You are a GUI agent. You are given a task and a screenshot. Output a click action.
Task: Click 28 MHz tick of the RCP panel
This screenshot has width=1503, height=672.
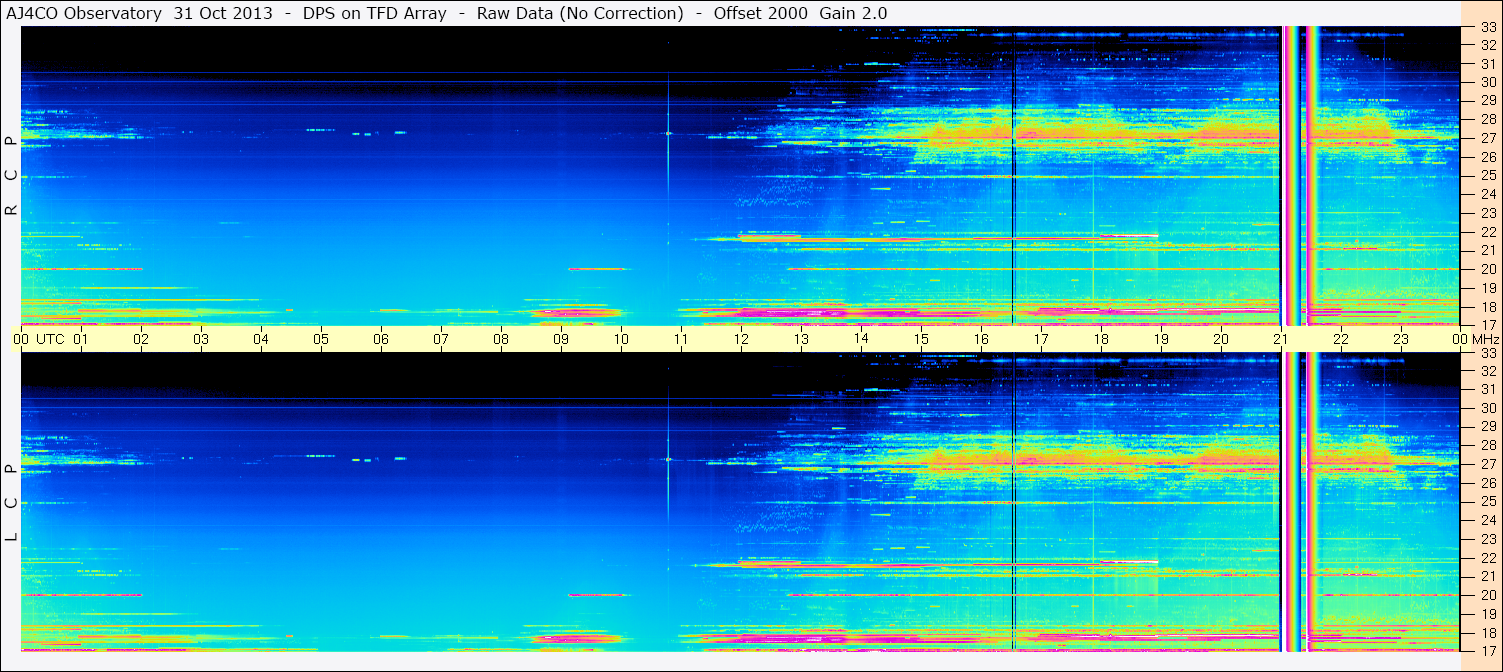[x=1488, y=119]
